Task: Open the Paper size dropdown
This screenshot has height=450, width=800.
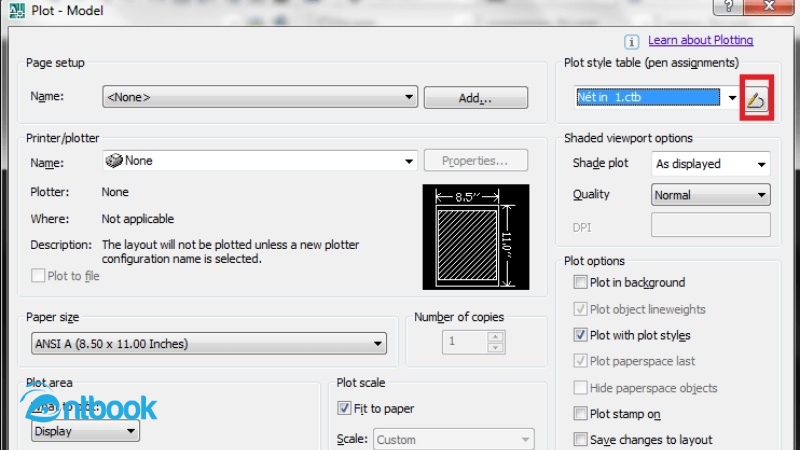Action: click(209, 343)
